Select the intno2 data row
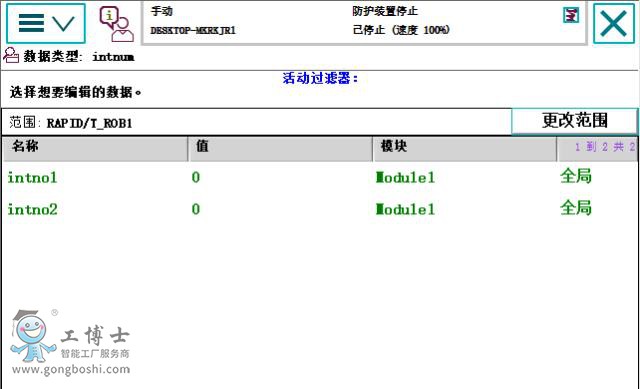This screenshot has height=389, width=640. click(x=320, y=209)
